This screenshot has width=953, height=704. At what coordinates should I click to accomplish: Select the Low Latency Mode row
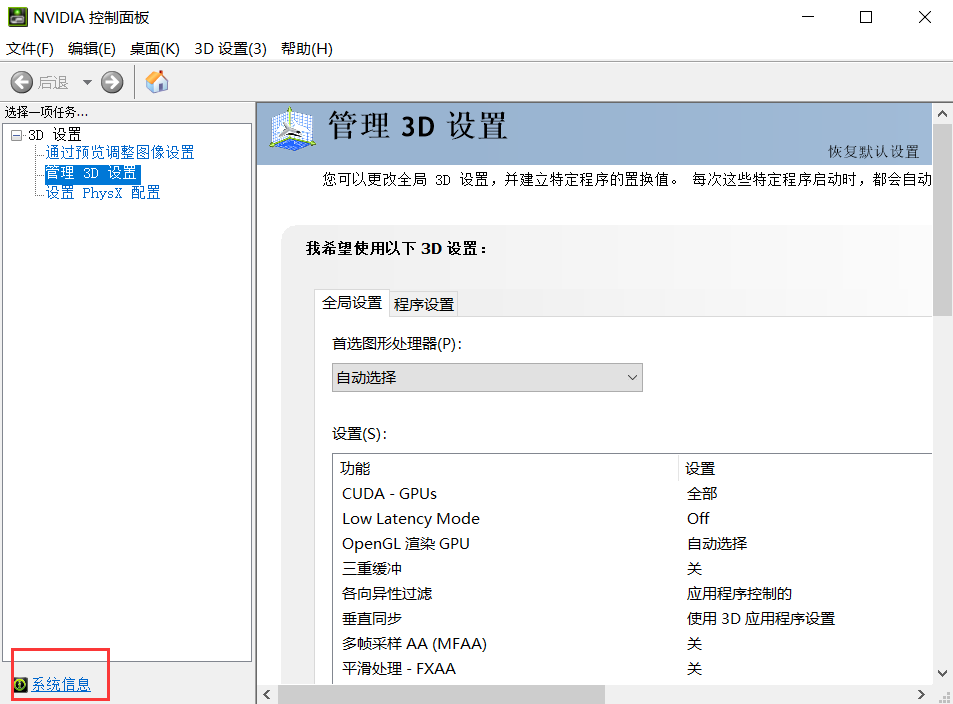coord(632,519)
